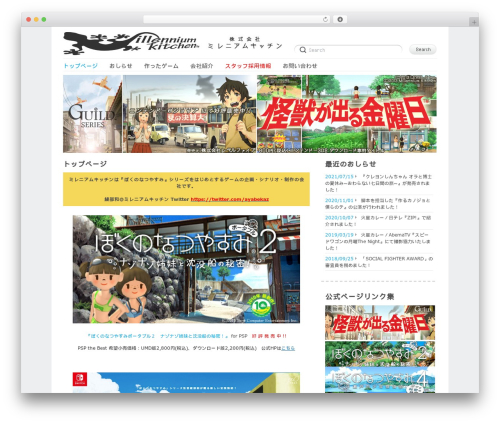The image size is (500, 423).
Task: Click the red macOS close window dot
Action: click(x=29, y=19)
